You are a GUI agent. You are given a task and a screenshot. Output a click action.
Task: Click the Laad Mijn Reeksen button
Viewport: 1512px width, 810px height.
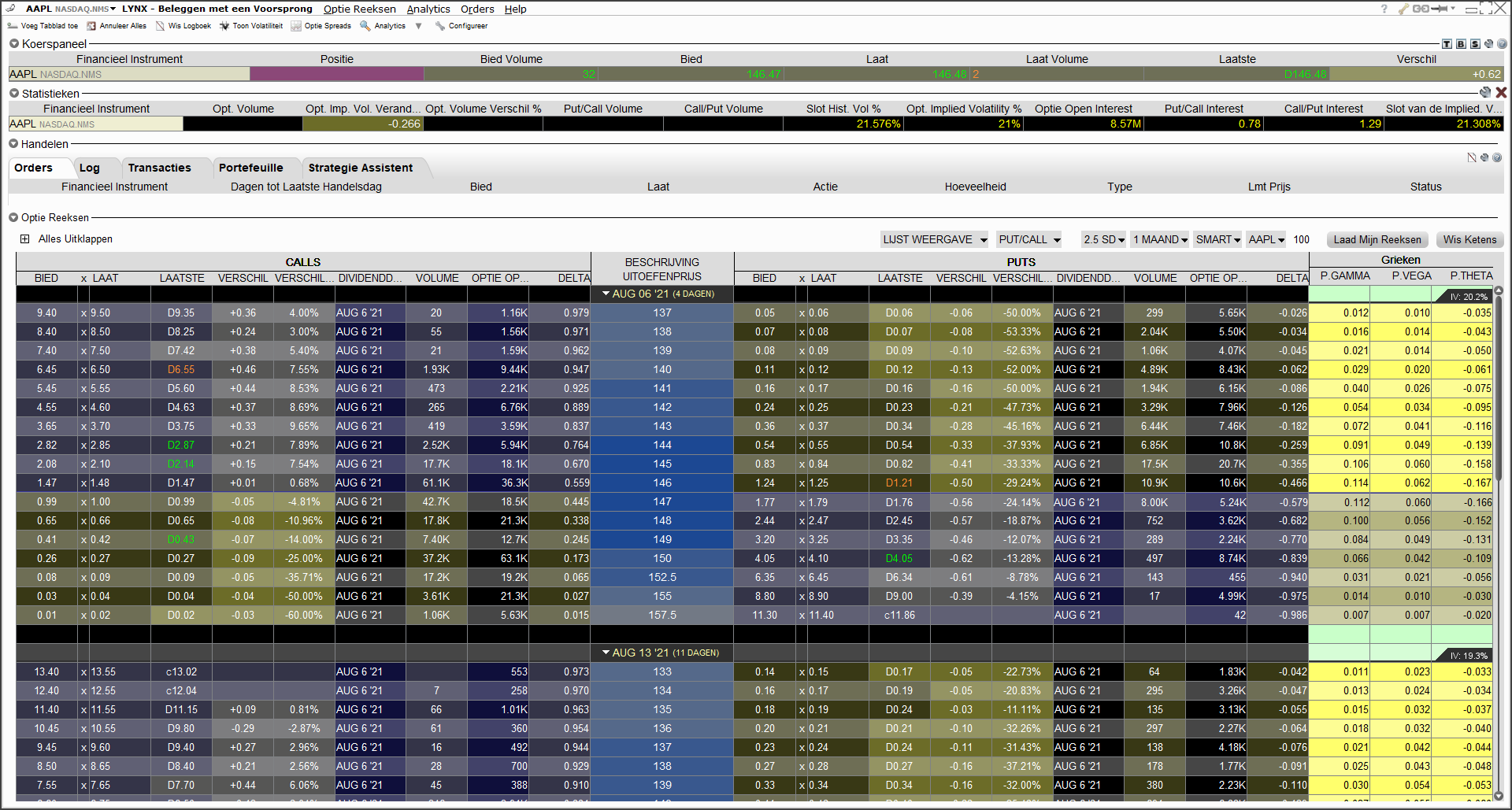[x=1377, y=239]
